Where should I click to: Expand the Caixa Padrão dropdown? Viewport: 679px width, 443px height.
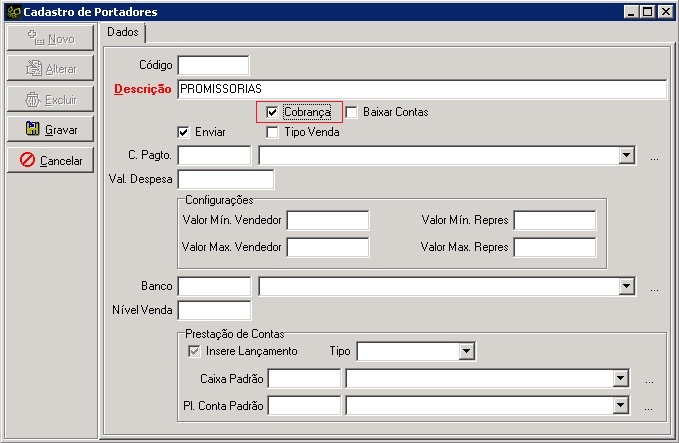[x=620, y=379]
